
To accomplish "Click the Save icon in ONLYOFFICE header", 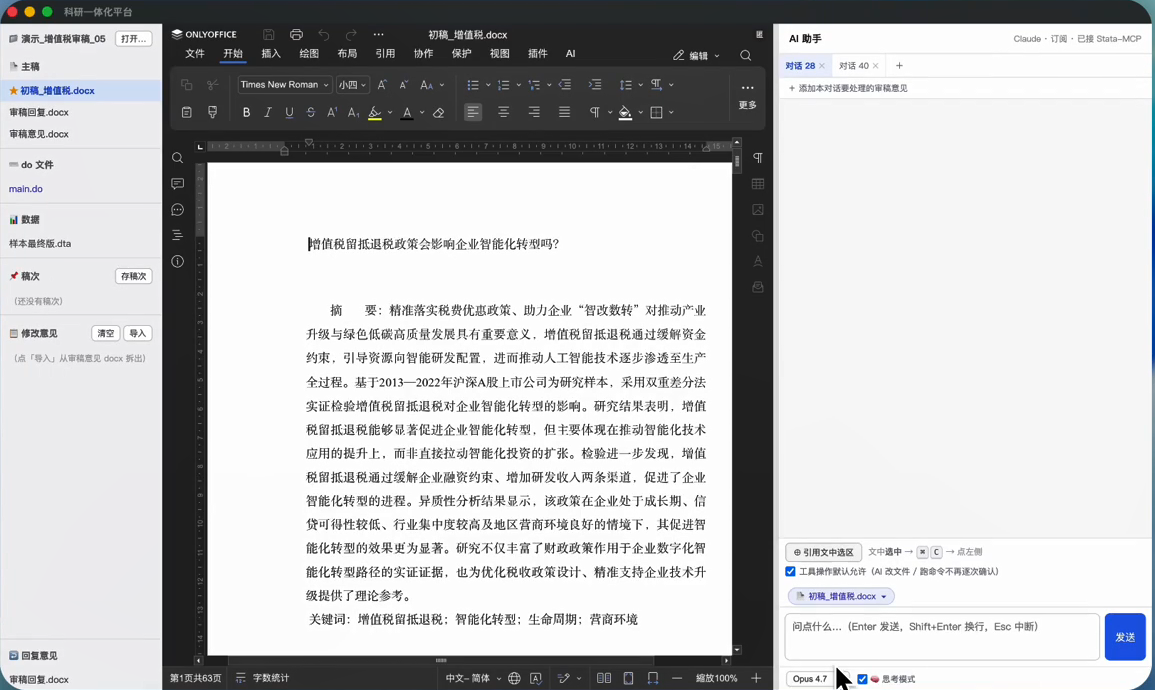I will [269, 35].
